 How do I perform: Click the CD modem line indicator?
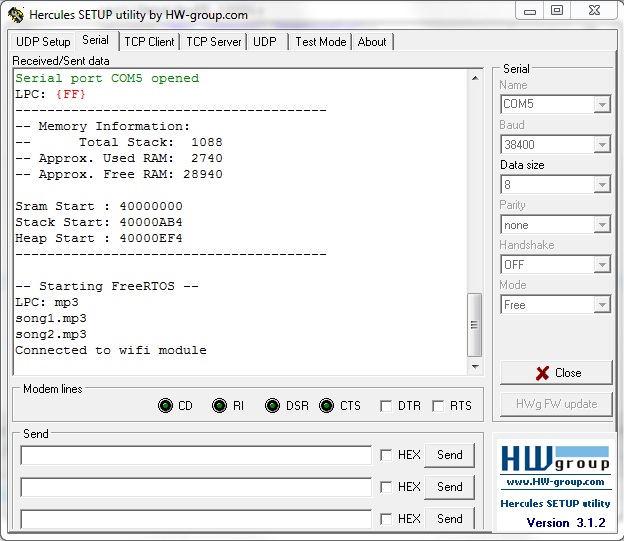tap(165, 406)
